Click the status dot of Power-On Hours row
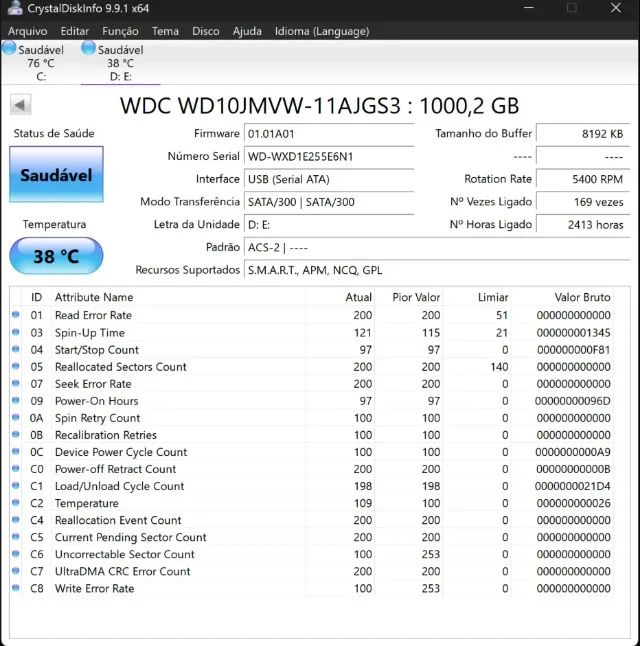Screen dimensions: 640x646 16,400
